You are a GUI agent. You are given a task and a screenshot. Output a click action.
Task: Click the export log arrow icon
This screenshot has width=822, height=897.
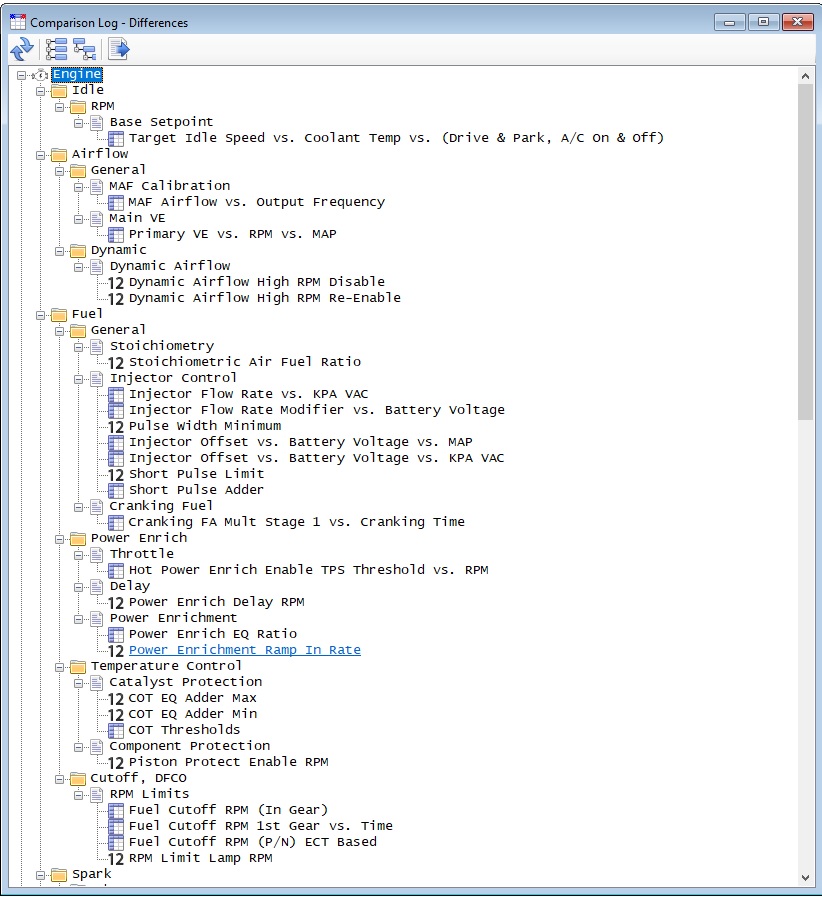click(119, 49)
